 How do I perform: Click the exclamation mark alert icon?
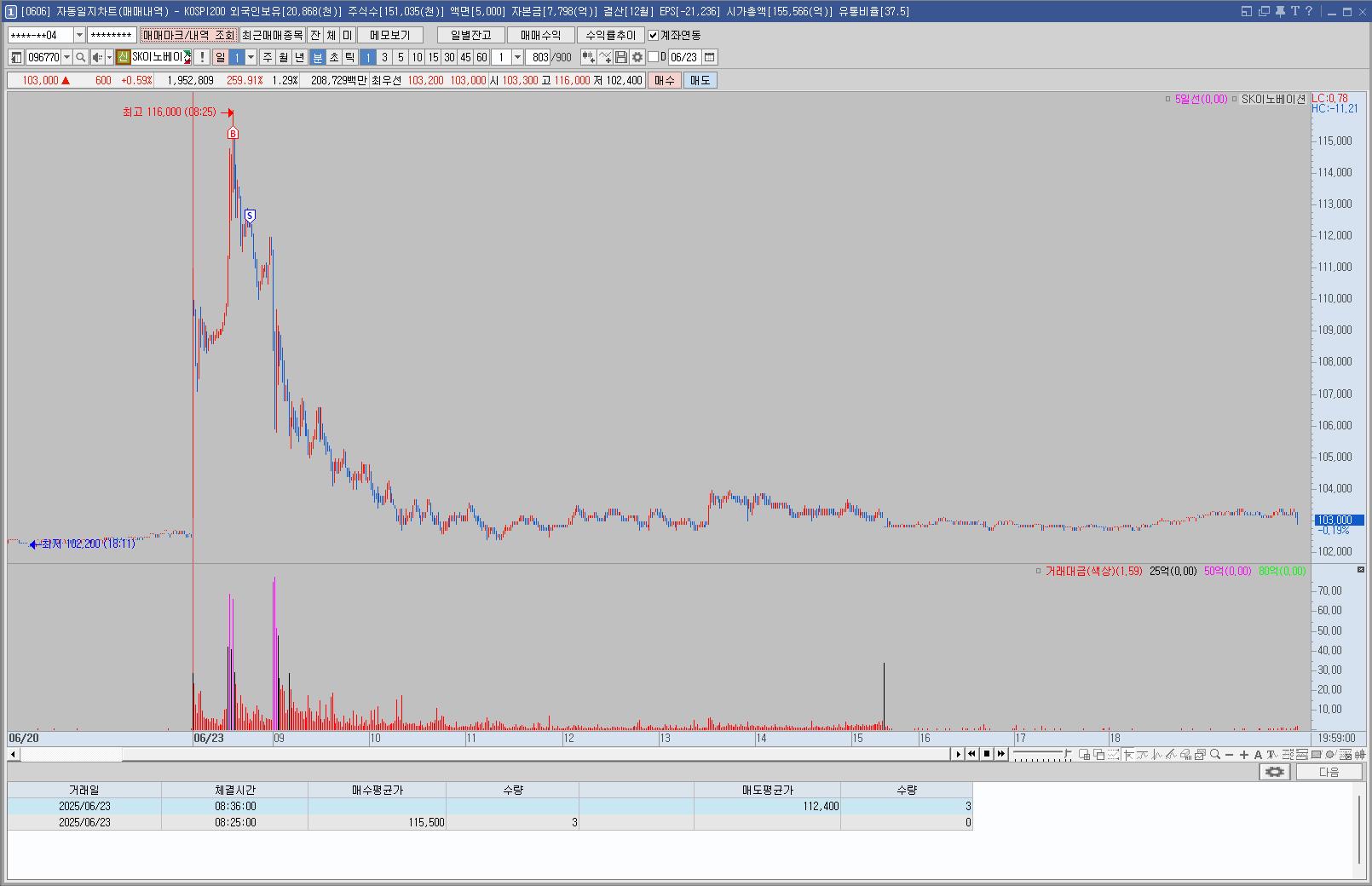202,57
